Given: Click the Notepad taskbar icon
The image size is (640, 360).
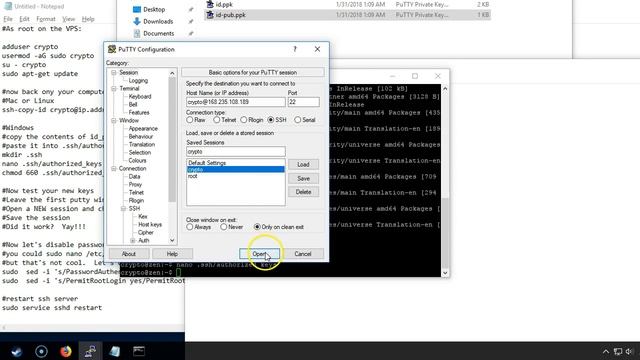Looking at the screenshot, I should pos(115,351).
